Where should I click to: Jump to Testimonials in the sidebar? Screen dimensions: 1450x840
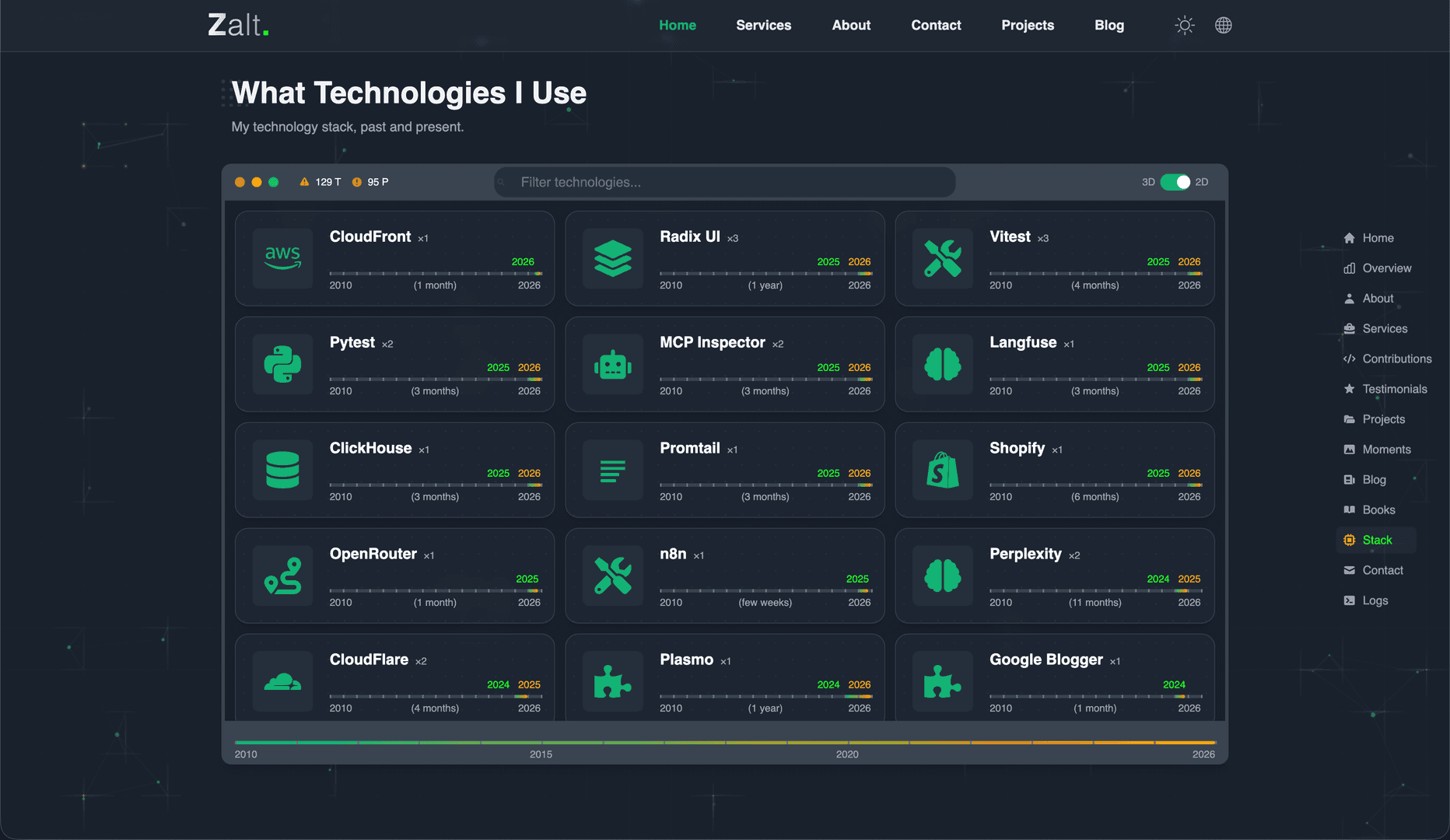[x=1394, y=389]
